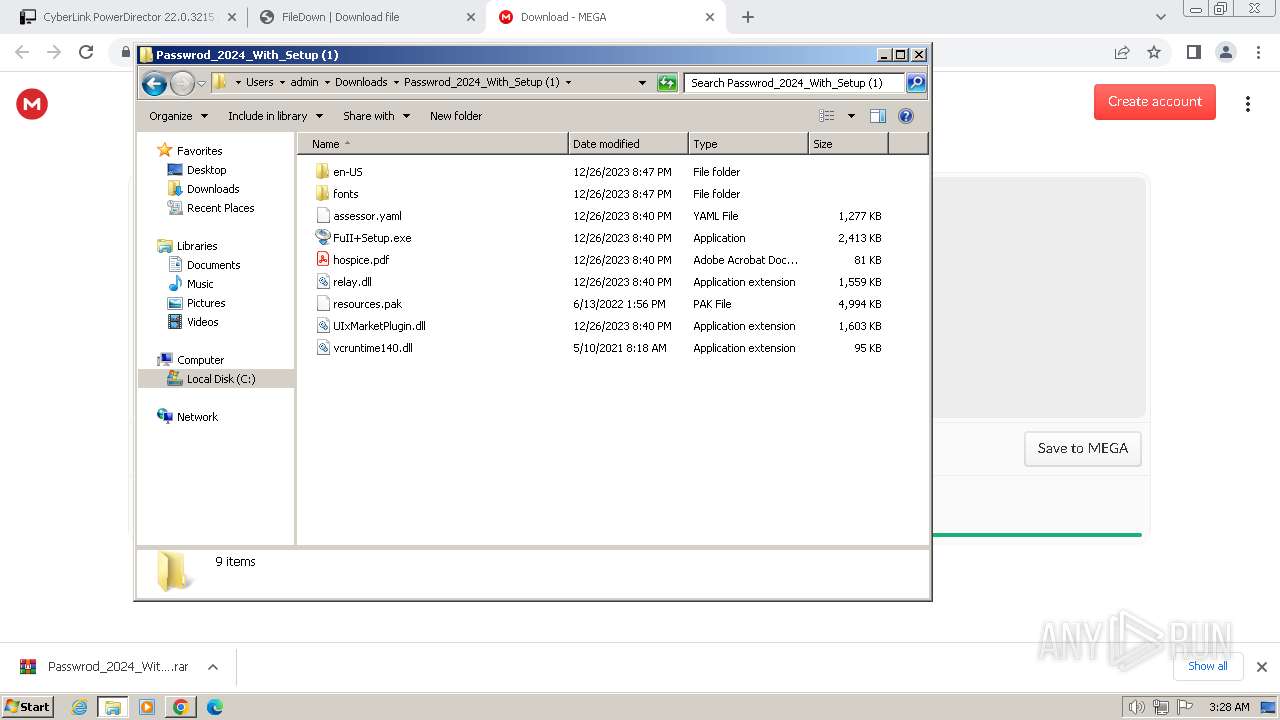Open Include in library dropdown

point(275,116)
